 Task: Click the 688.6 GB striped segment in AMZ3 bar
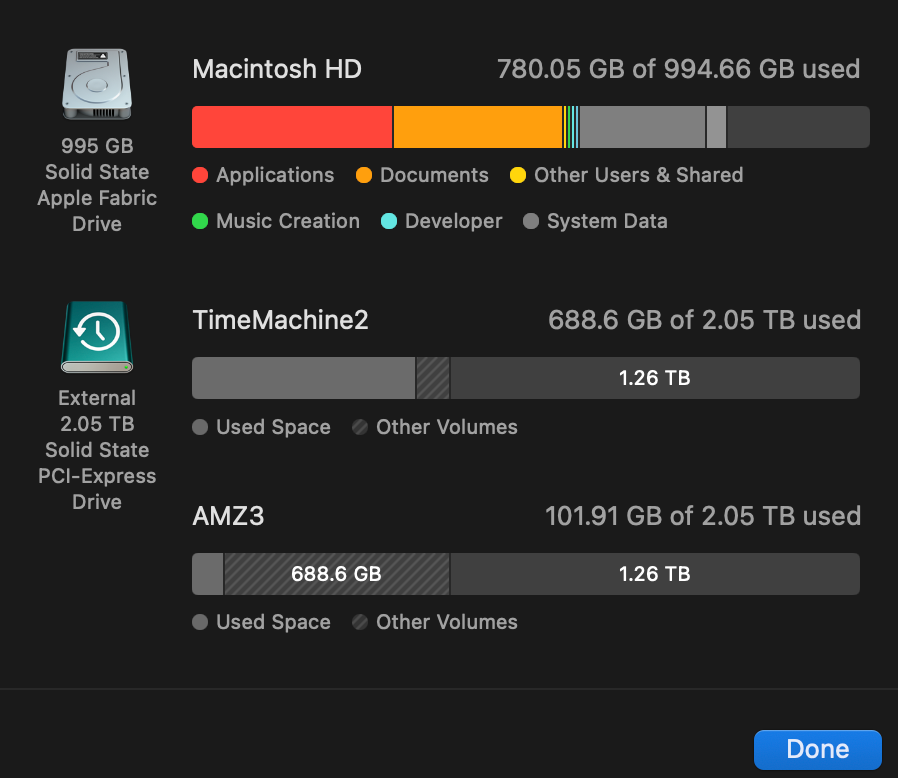(x=336, y=574)
